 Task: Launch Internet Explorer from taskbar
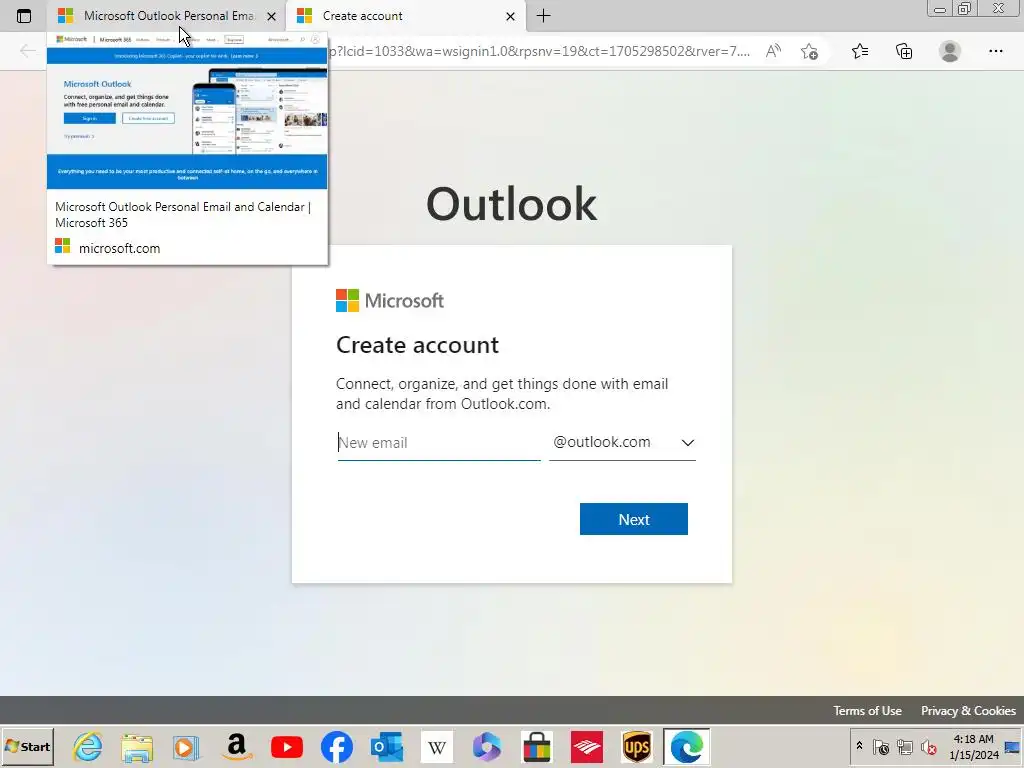tap(88, 746)
